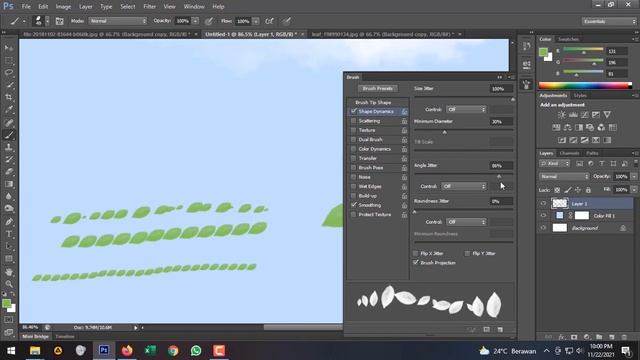The image size is (640, 360).
Task: Open the layer blend mode dropdown
Action: coord(564,177)
